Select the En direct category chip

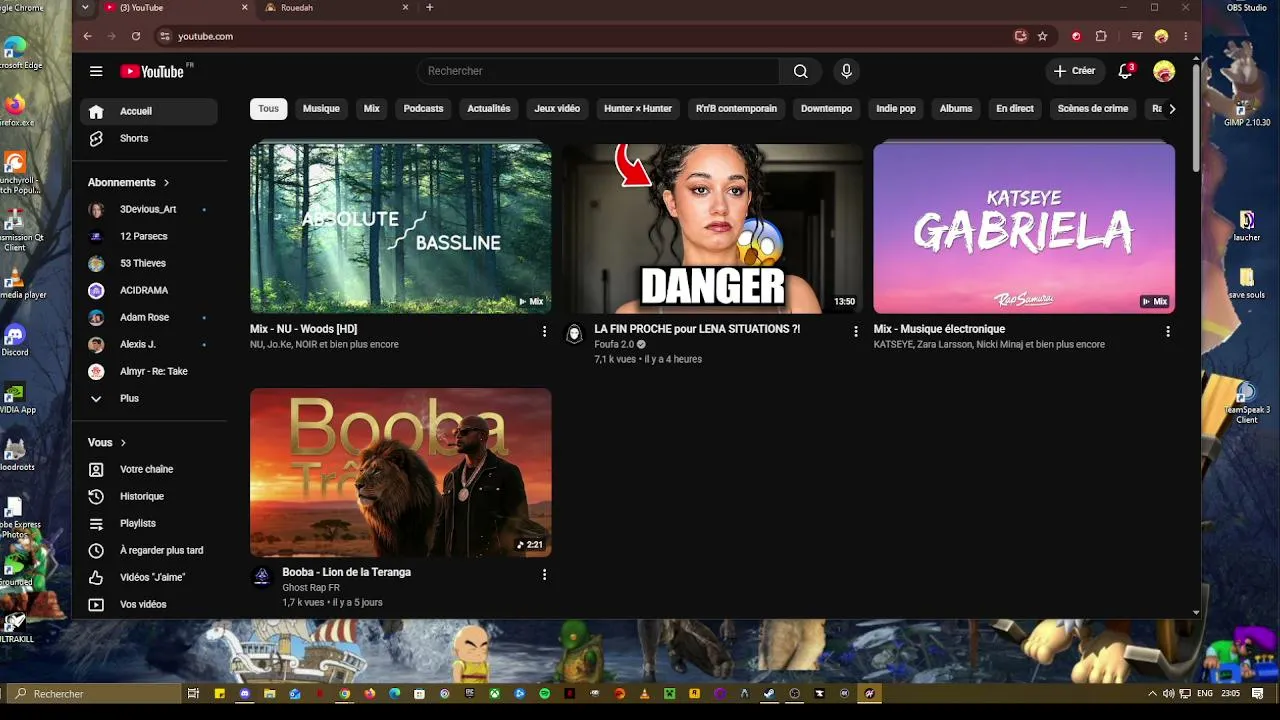pyautogui.click(x=1015, y=108)
